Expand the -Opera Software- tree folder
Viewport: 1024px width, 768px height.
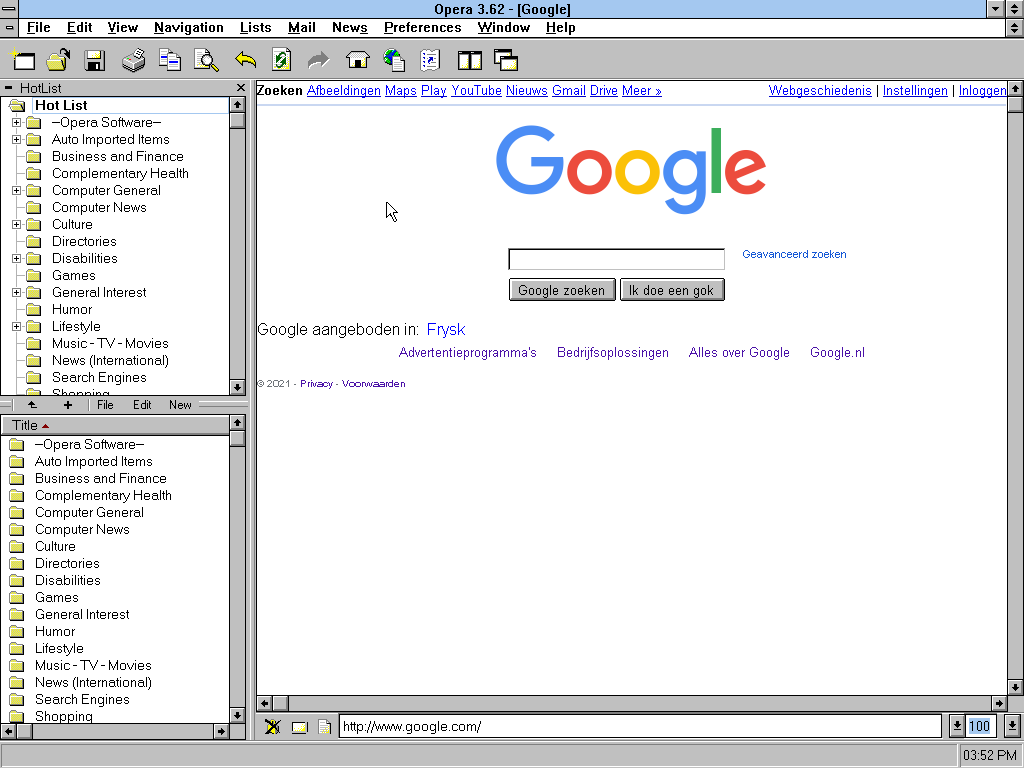(16, 123)
